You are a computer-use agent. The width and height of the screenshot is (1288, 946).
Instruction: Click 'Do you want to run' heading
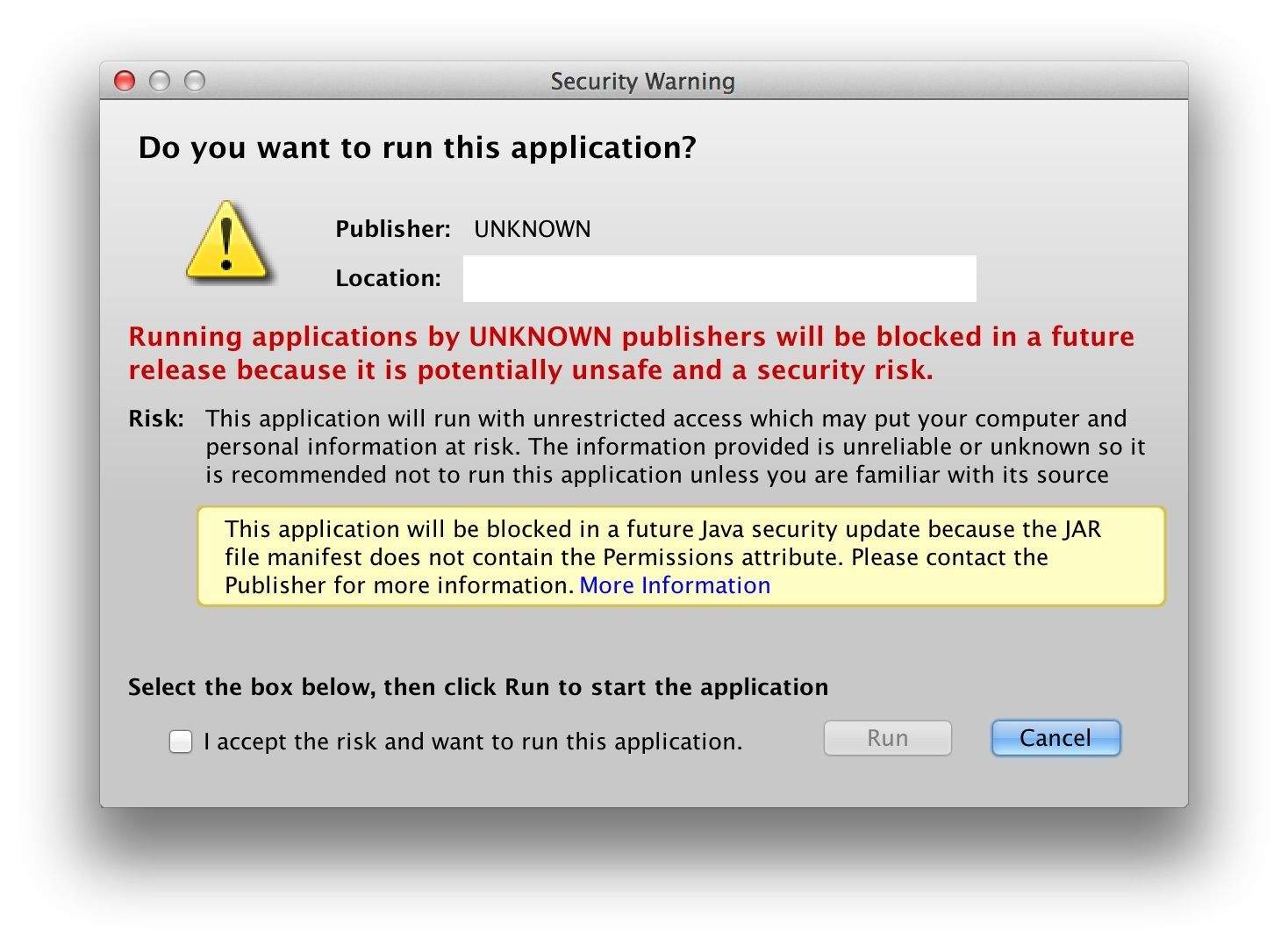[x=417, y=147]
